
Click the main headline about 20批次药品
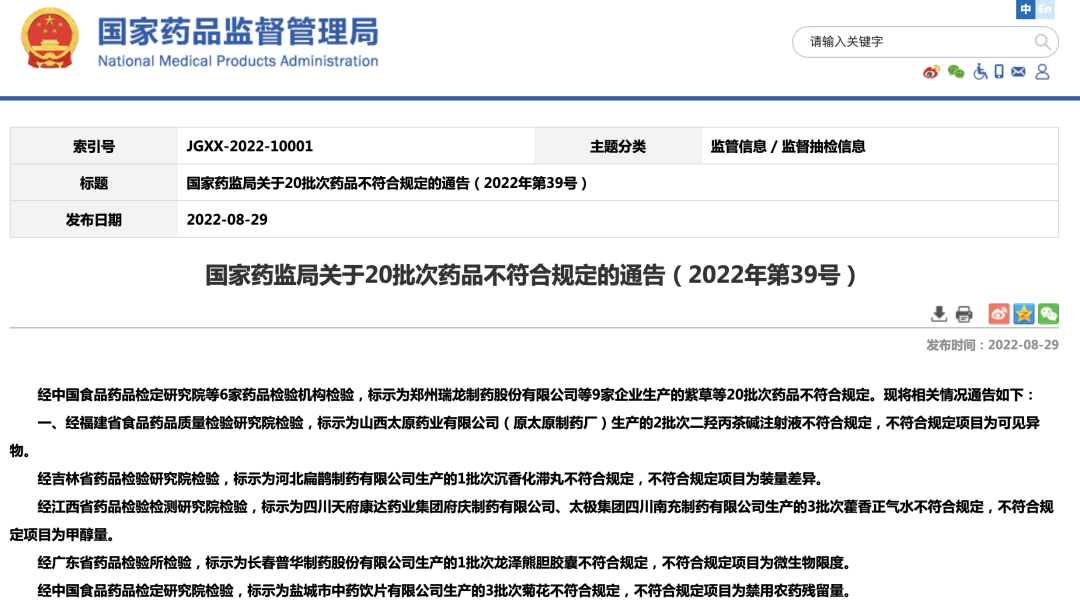[x=532, y=275]
